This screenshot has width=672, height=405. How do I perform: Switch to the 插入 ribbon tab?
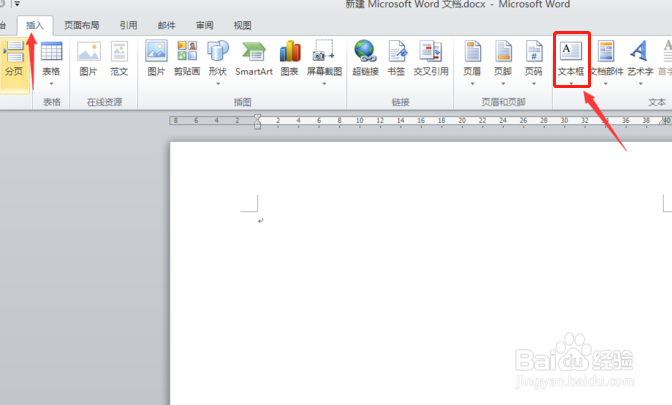click(35, 26)
